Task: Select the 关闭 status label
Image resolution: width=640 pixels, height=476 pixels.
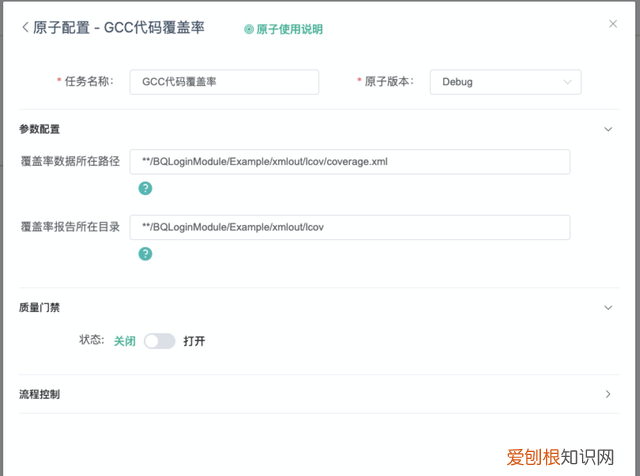Action: click(124, 341)
